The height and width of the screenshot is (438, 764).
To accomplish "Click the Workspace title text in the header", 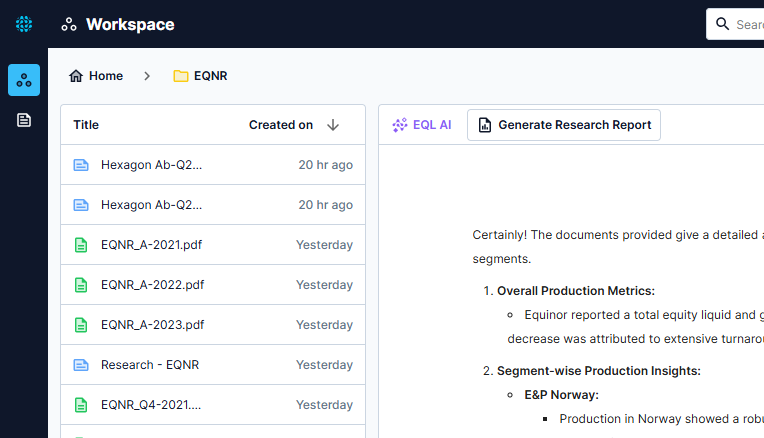I will [130, 24].
